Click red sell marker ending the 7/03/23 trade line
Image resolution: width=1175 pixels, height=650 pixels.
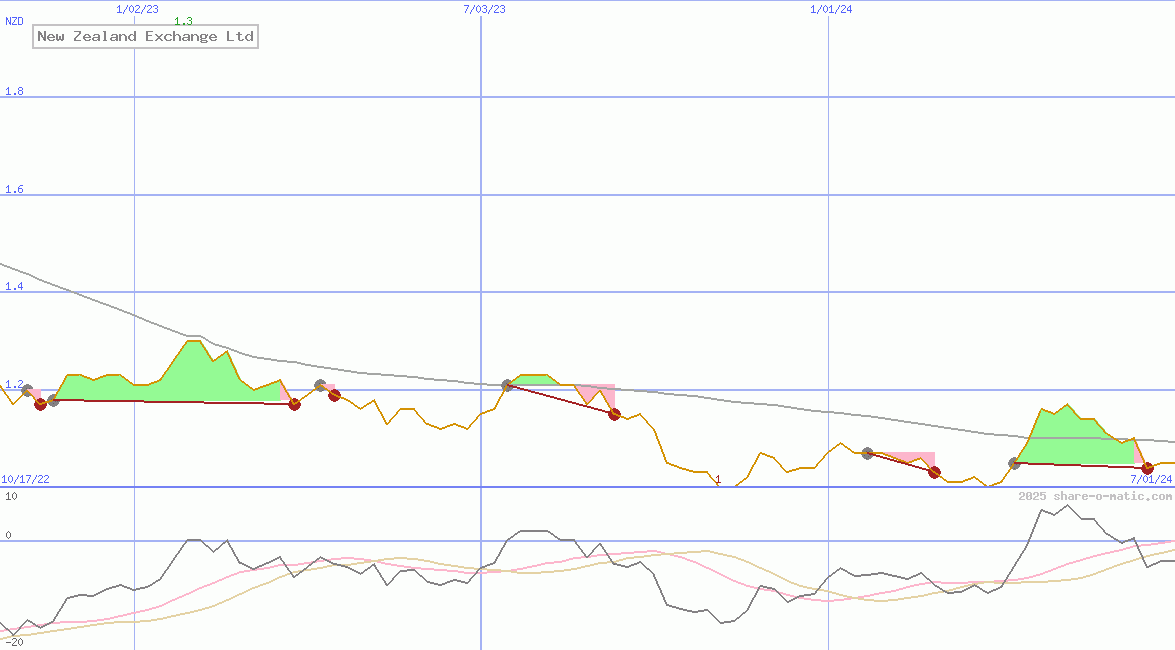point(615,414)
